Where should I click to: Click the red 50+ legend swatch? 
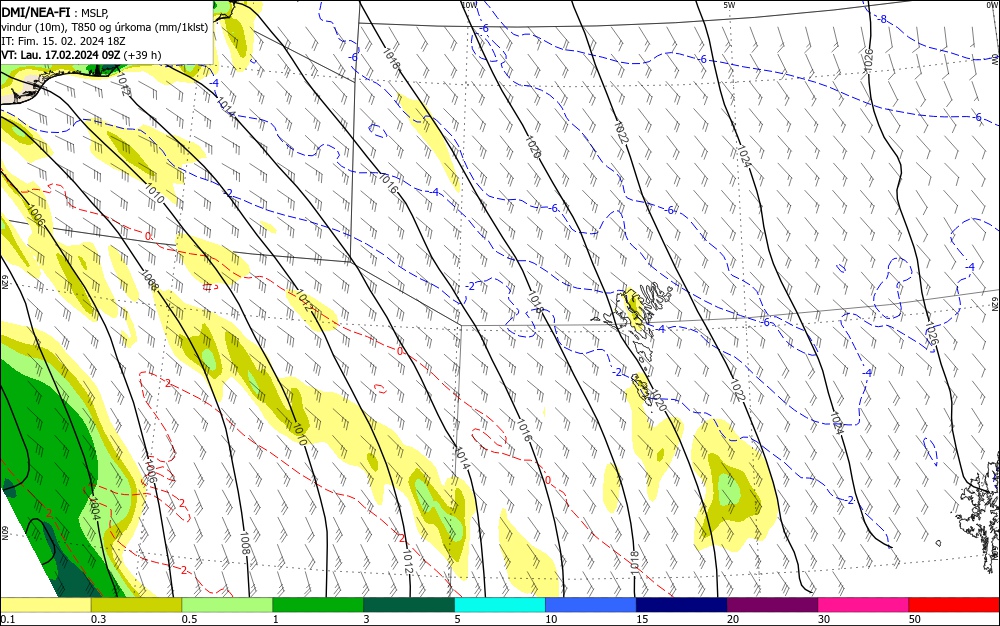click(953, 605)
